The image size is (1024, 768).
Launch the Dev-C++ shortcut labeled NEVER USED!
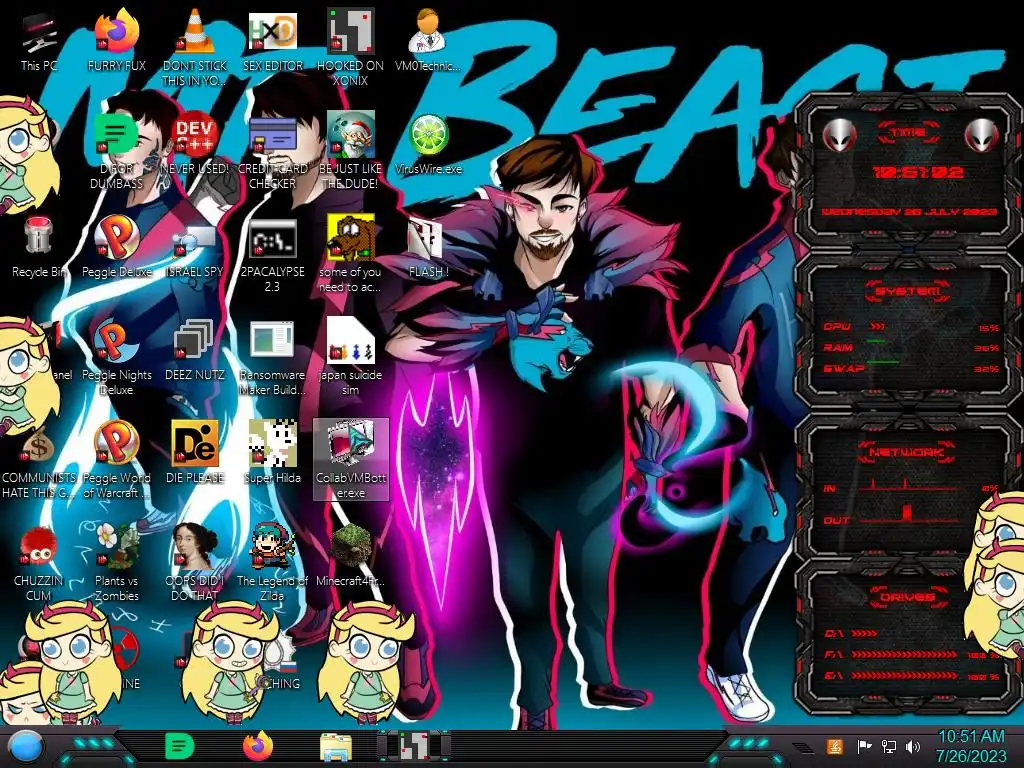click(x=195, y=144)
